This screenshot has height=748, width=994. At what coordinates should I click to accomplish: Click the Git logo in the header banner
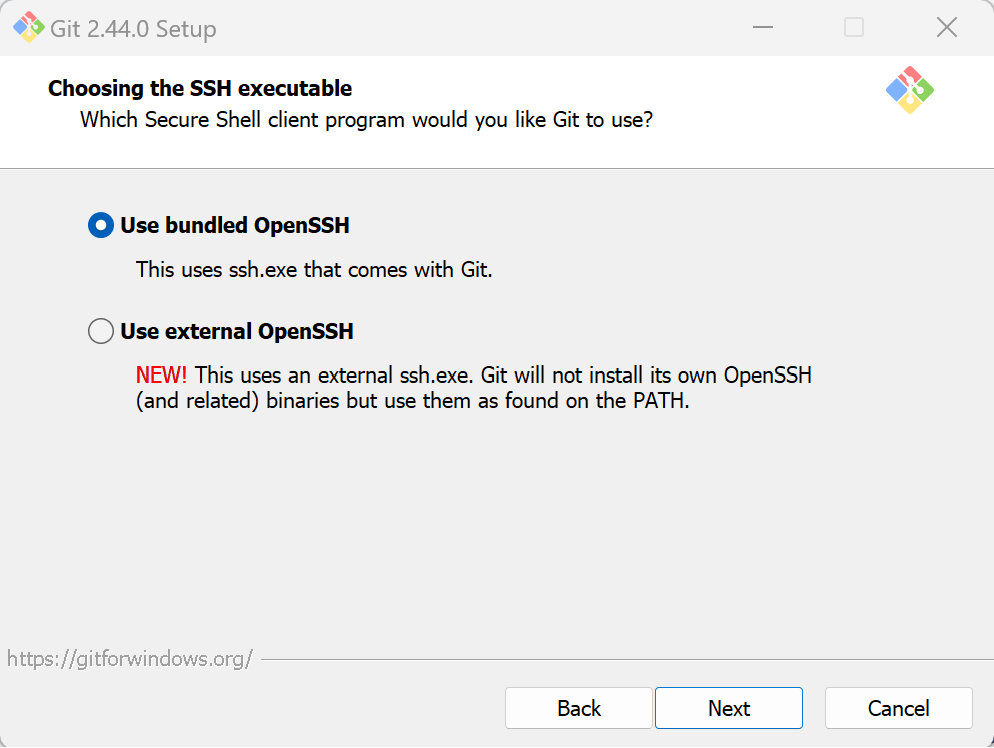[910, 90]
